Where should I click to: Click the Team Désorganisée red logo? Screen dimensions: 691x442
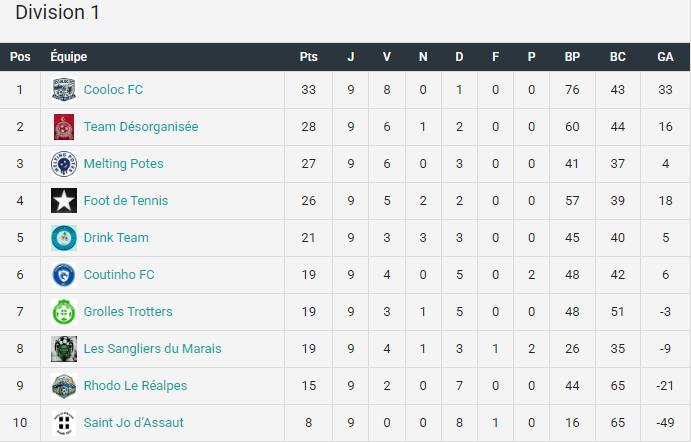[x=64, y=127]
